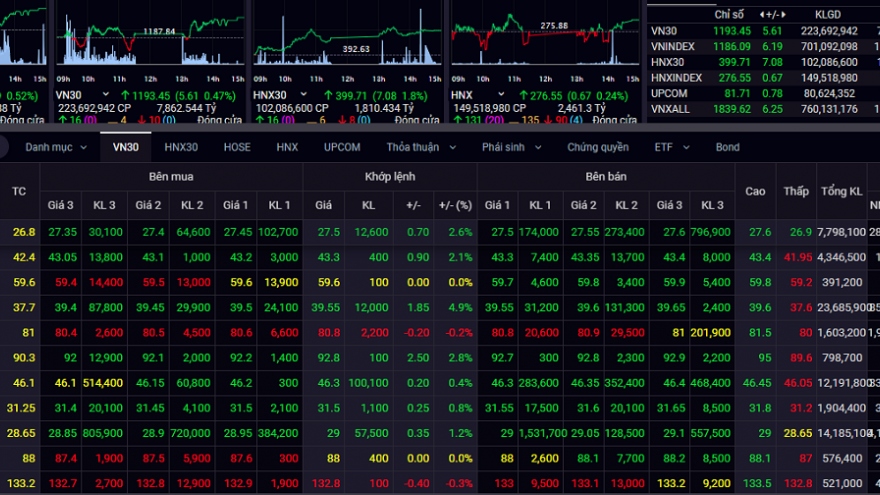Select HNXINDEX row in index summary
The width and height of the screenshot is (880, 495).
tap(763, 78)
